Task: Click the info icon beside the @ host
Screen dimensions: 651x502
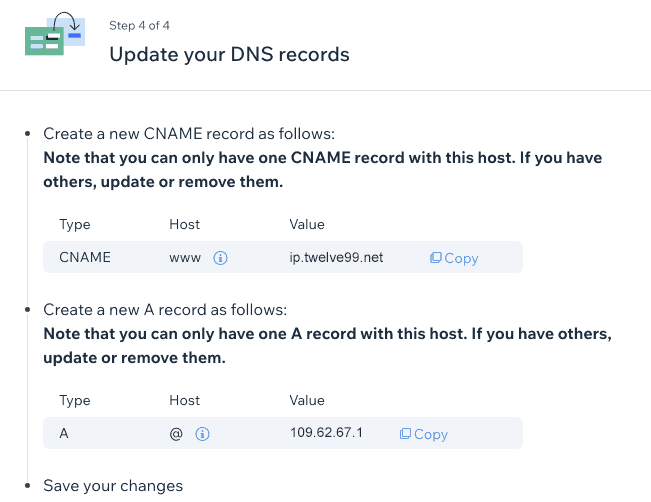Action: 202,434
